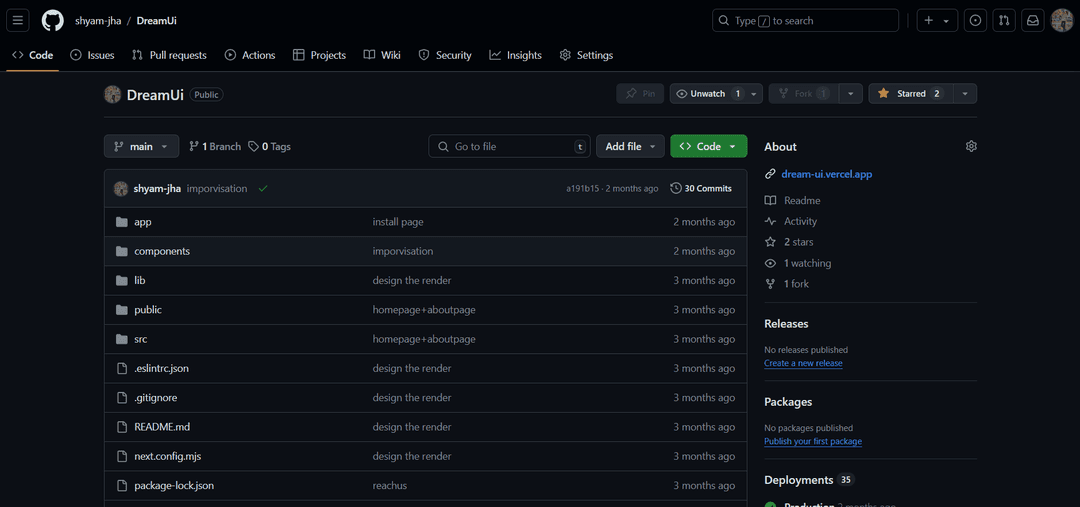The width and height of the screenshot is (1080, 507).
Task: Switch to the Insights tab
Action: [516, 55]
